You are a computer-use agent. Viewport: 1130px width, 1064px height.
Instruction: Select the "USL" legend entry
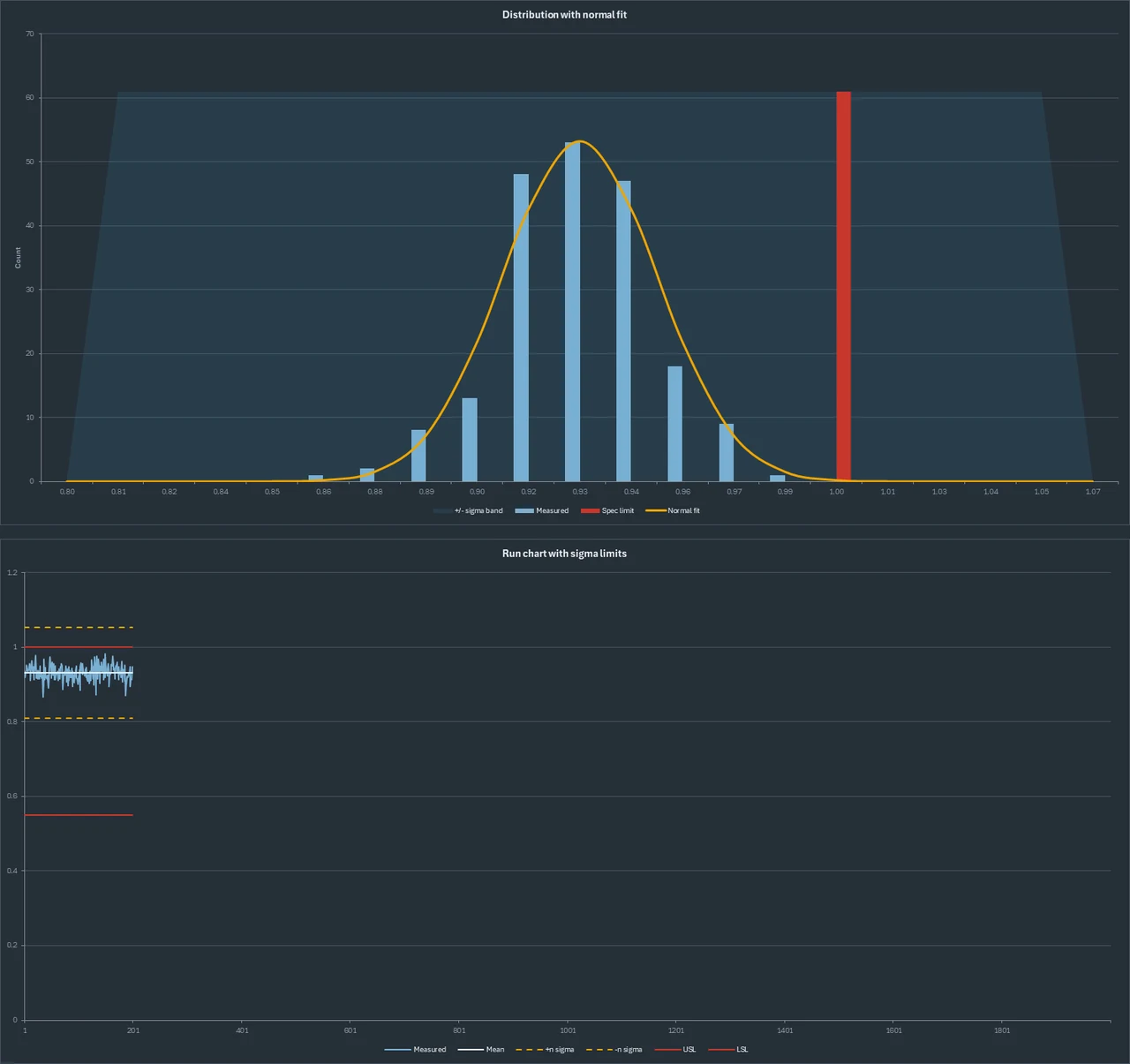(x=675, y=1050)
